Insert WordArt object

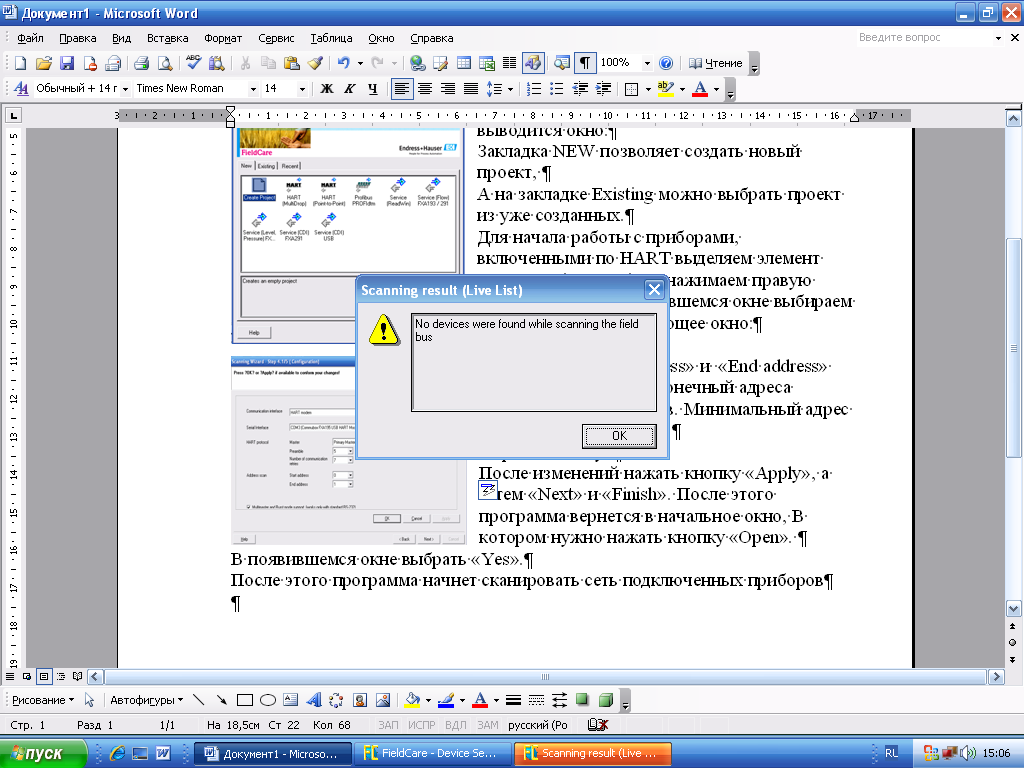[x=314, y=700]
